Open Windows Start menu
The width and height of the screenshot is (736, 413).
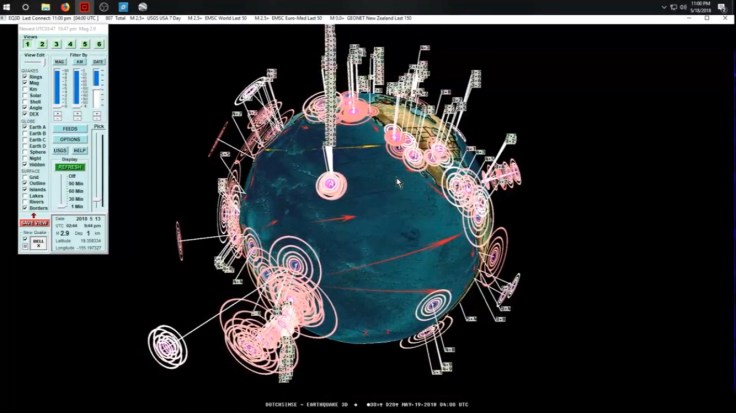click(8, 6)
